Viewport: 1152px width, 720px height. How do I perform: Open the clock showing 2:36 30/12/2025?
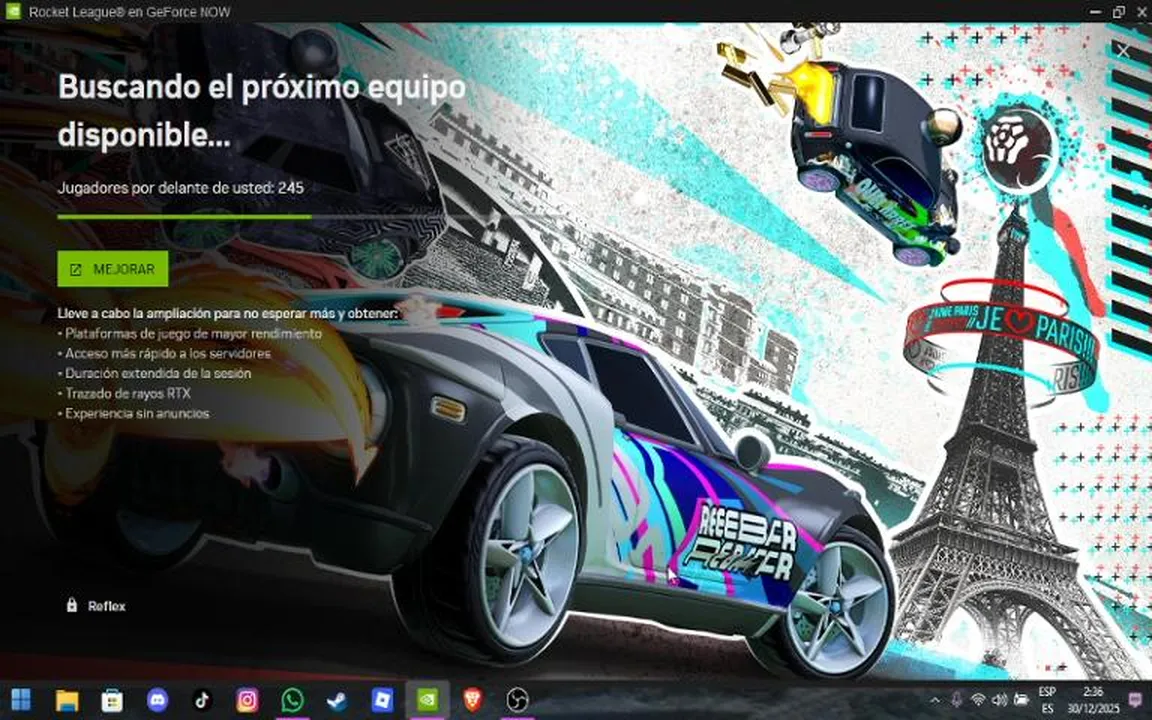pyautogui.click(x=1093, y=700)
